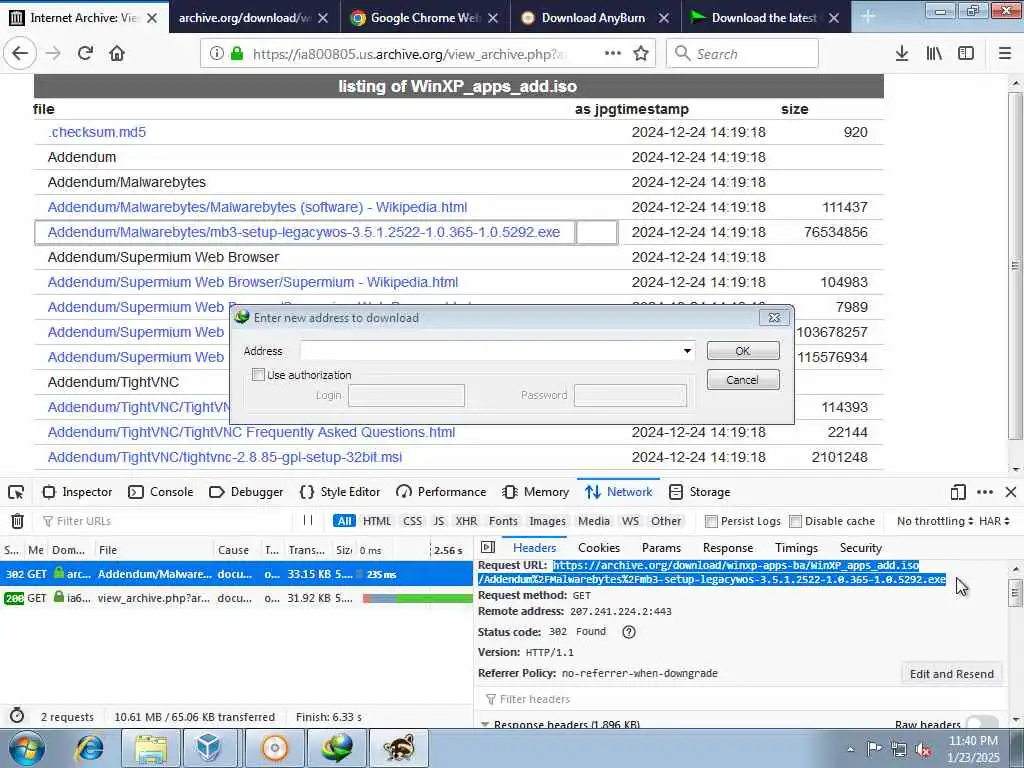Open the .checksum.md5 file link

(97, 132)
